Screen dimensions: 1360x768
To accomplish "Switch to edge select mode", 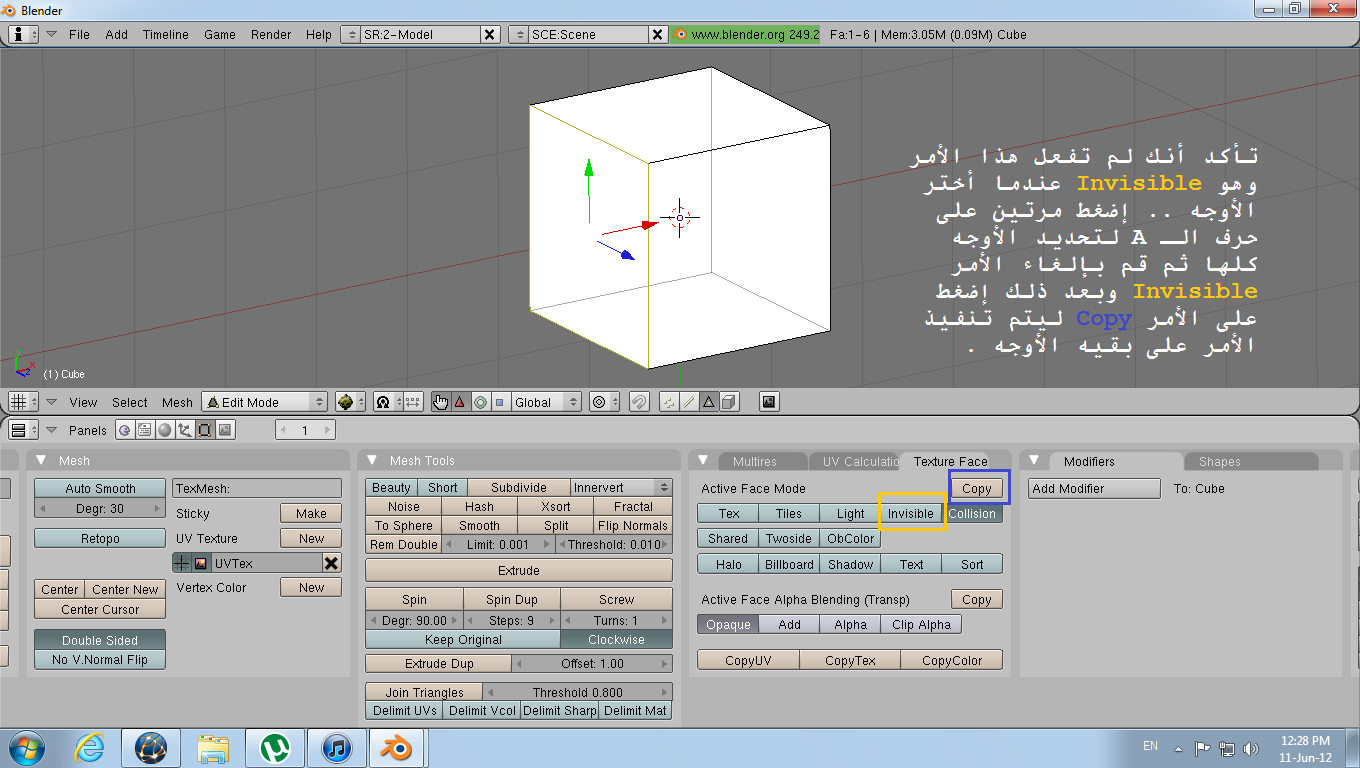I will (x=688, y=402).
